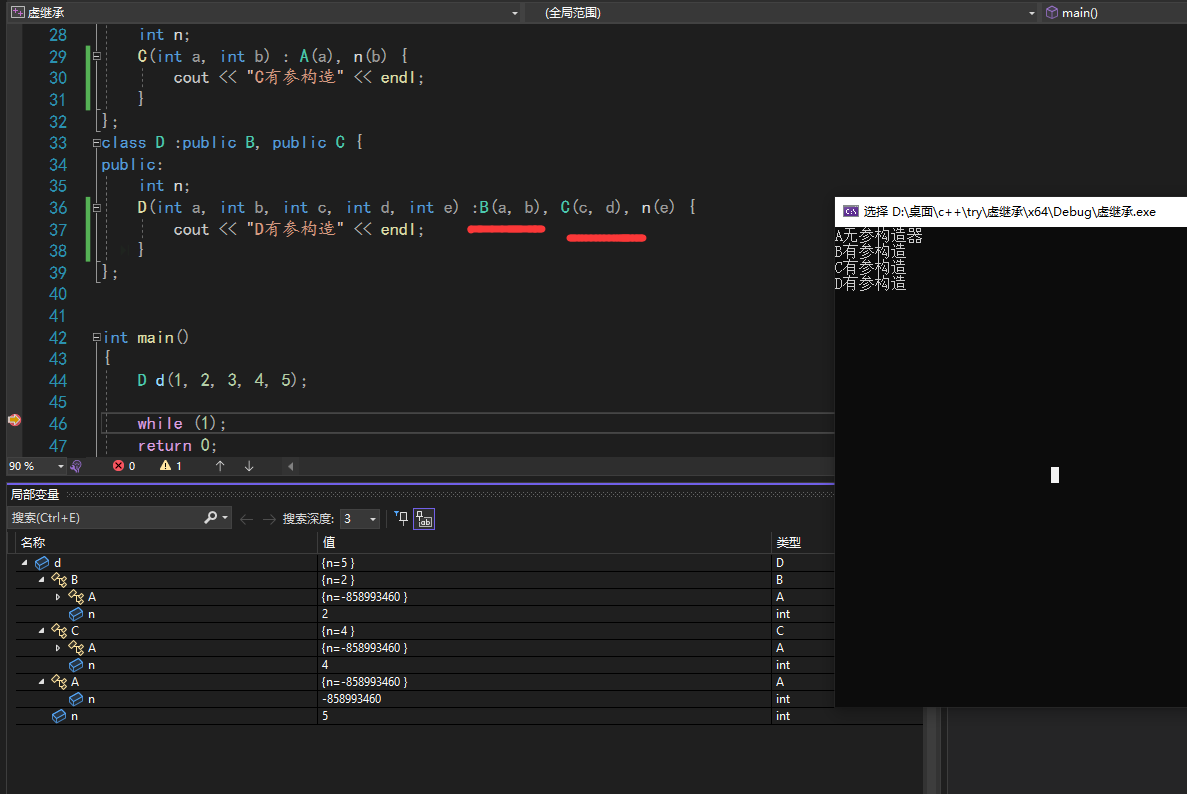The image size is (1187, 794).
Task: Navigate back with left arrow in locals
Action: pos(246,518)
